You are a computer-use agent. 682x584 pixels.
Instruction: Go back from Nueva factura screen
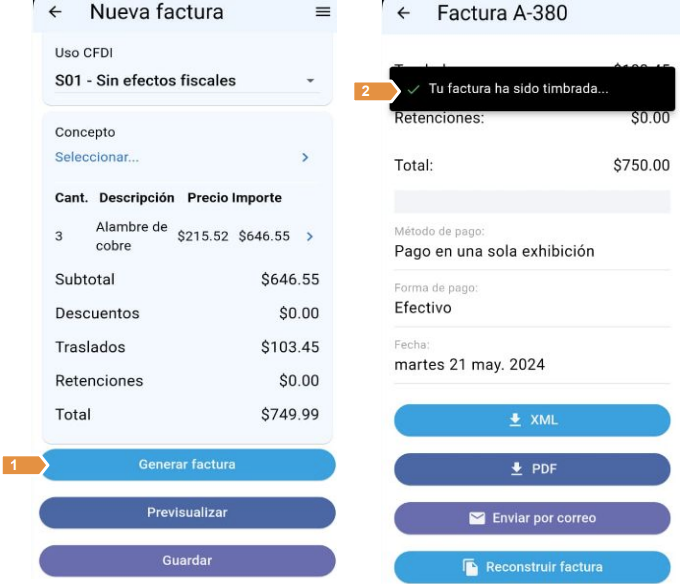pyautogui.click(x=55, y=12)
